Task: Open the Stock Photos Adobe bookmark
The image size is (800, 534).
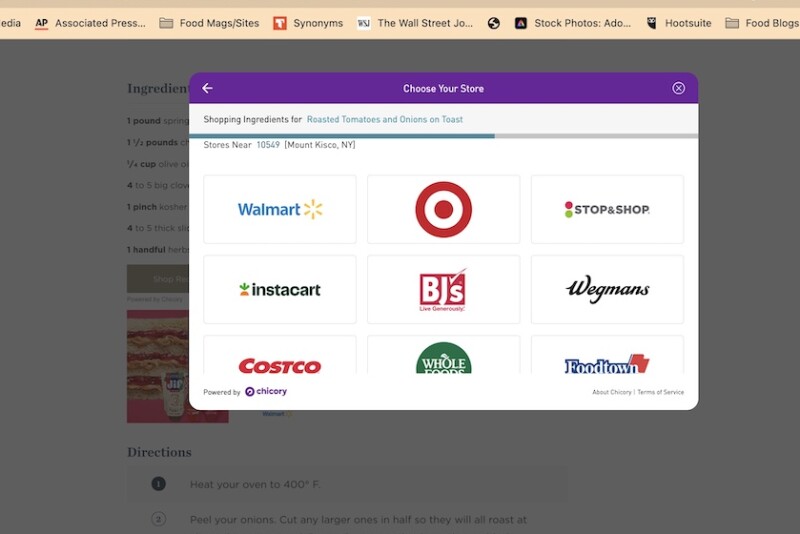Action: pos(573,23)
